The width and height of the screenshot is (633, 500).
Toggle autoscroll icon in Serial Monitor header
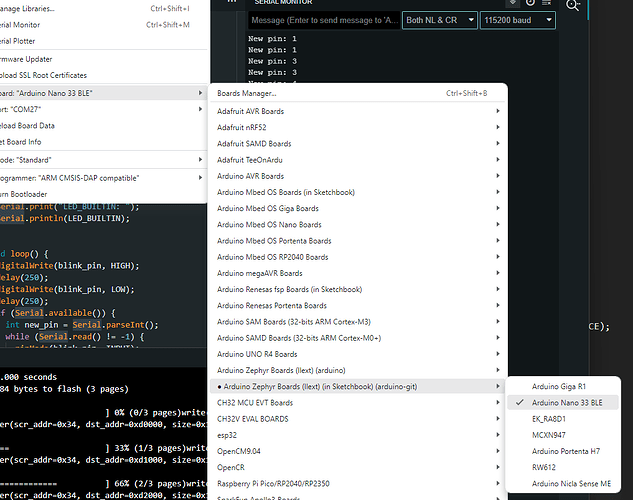[x=513, y=2]
